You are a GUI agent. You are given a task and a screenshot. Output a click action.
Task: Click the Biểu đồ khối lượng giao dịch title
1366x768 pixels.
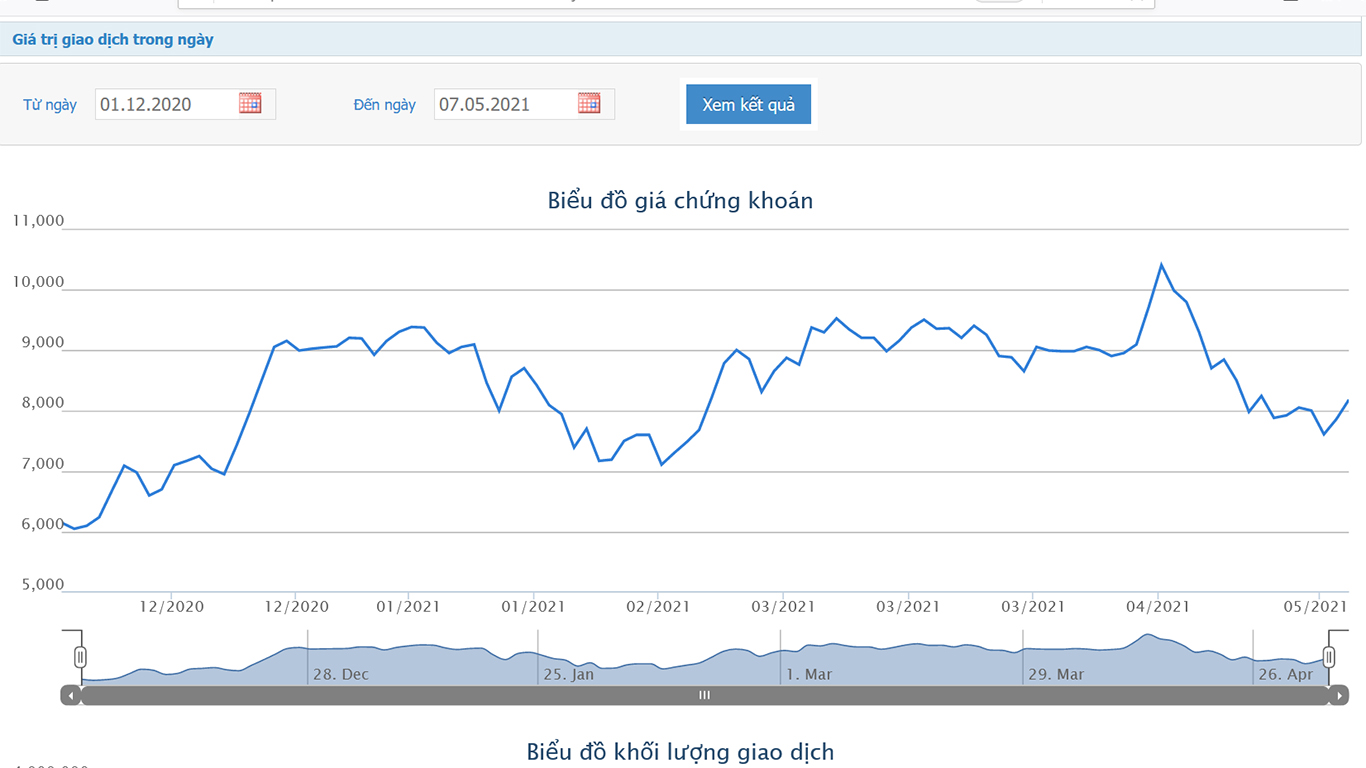coord(680,752)
